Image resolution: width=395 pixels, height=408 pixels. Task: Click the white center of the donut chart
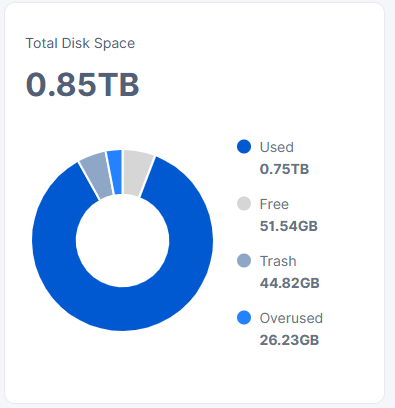[122, 240]
